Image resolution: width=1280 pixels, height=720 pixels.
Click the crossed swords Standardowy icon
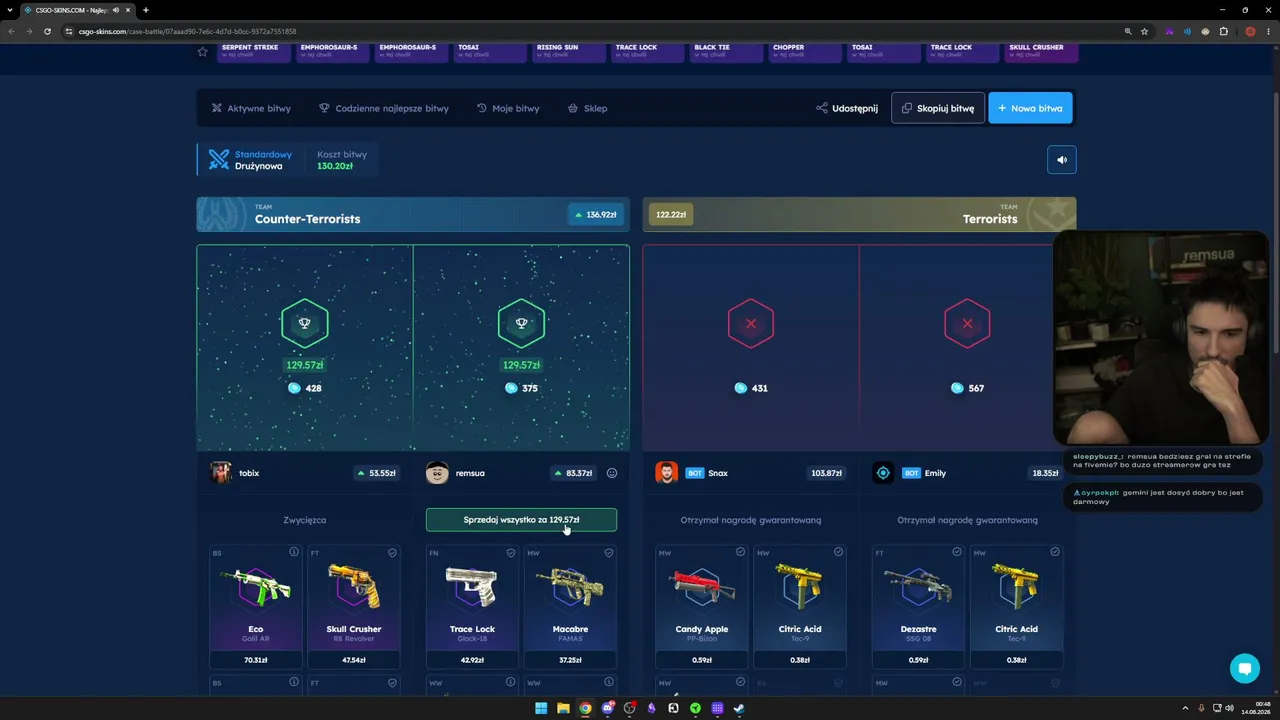pyautogui.click(x=218, y=160)
